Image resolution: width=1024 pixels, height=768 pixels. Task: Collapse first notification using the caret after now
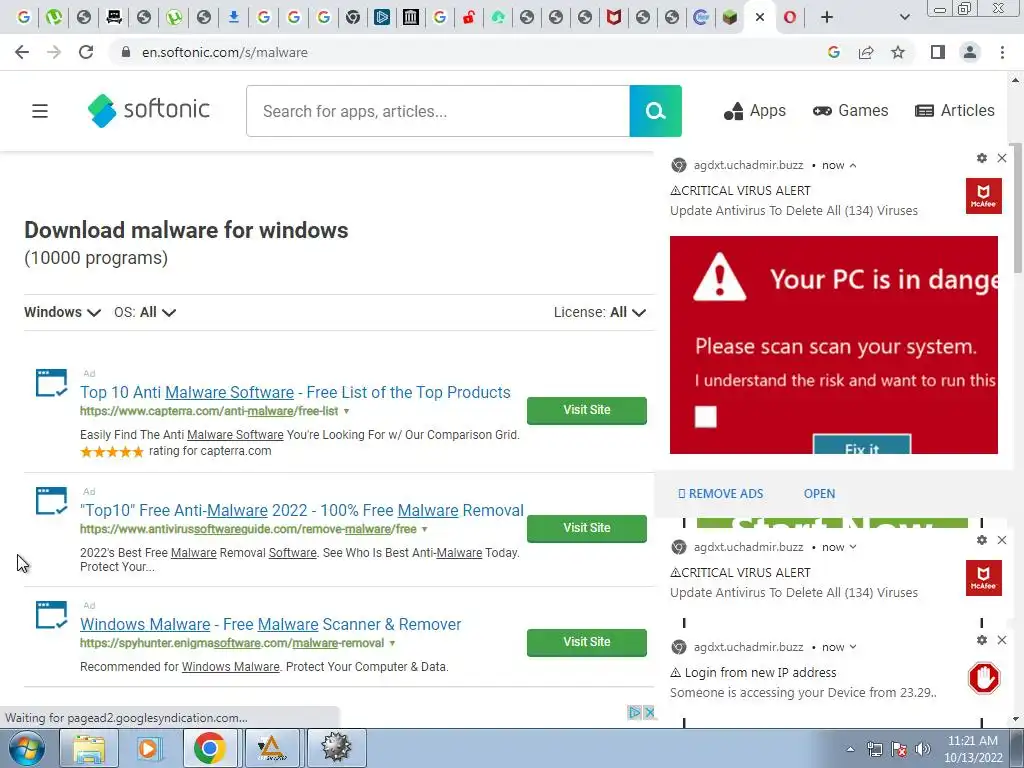pyautogui.click(x=853, y=165)
